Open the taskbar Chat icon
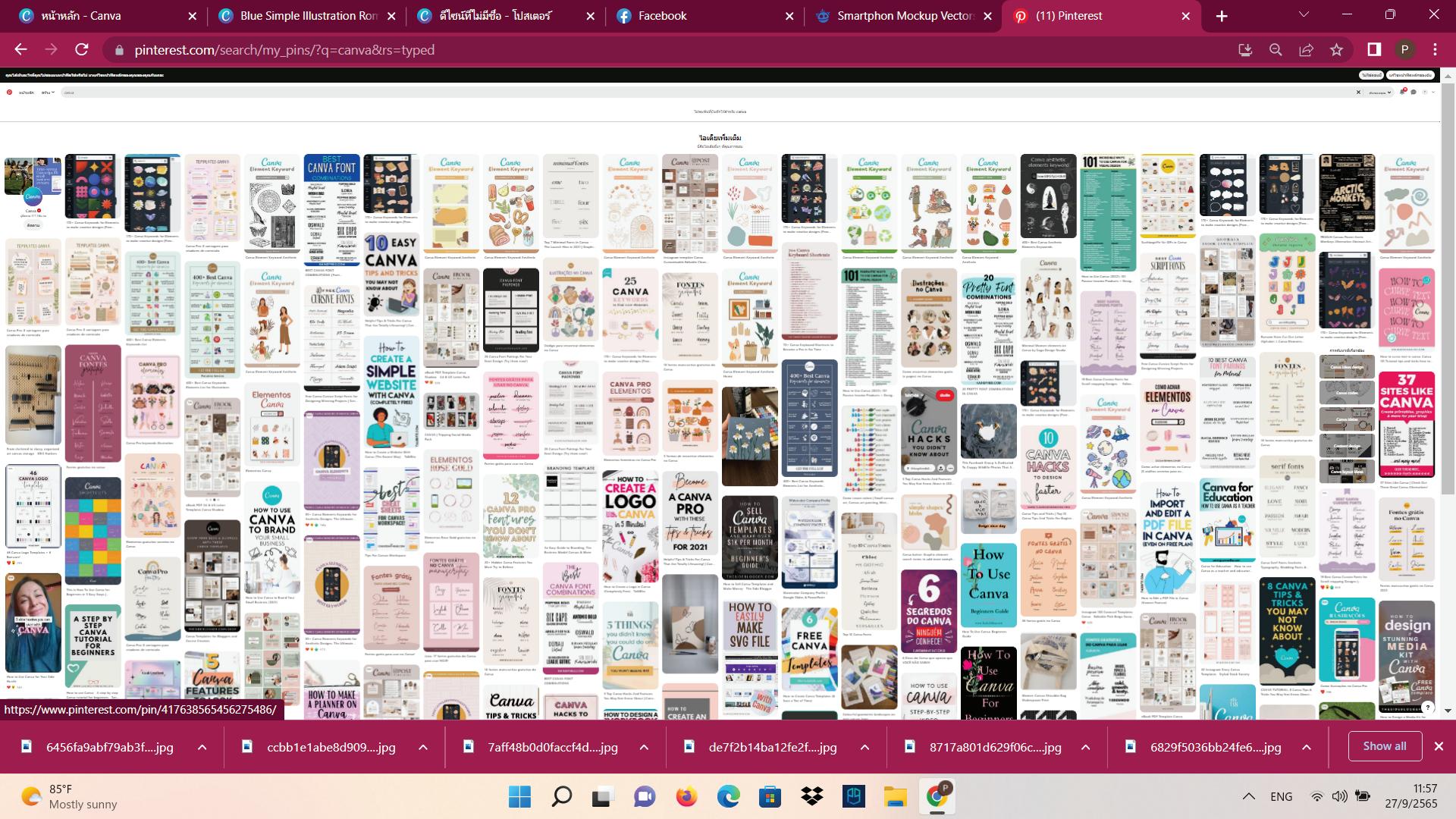 pos(645,796)
